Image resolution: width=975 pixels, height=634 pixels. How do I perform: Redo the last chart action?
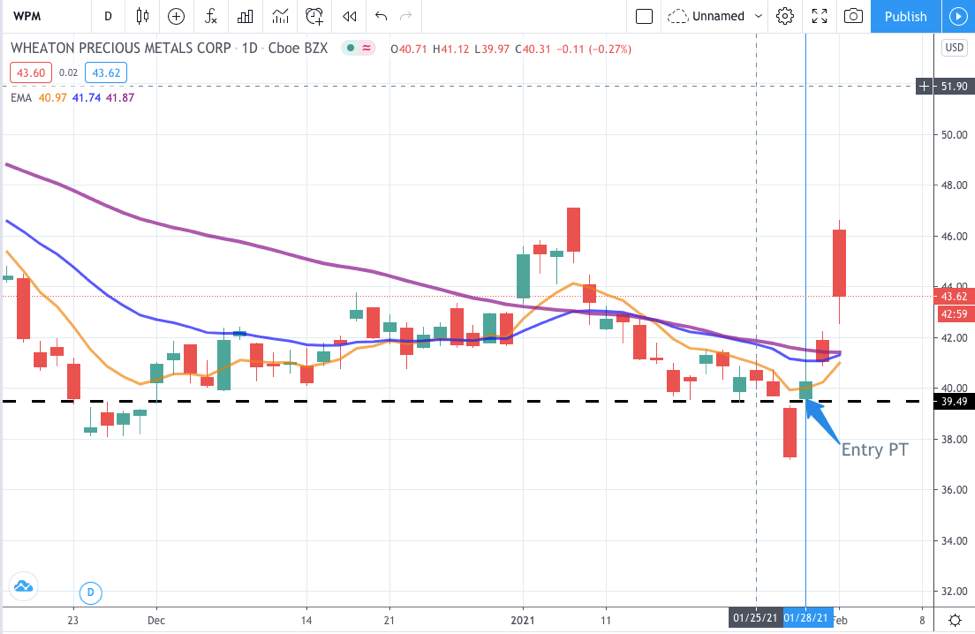(405, 16)
